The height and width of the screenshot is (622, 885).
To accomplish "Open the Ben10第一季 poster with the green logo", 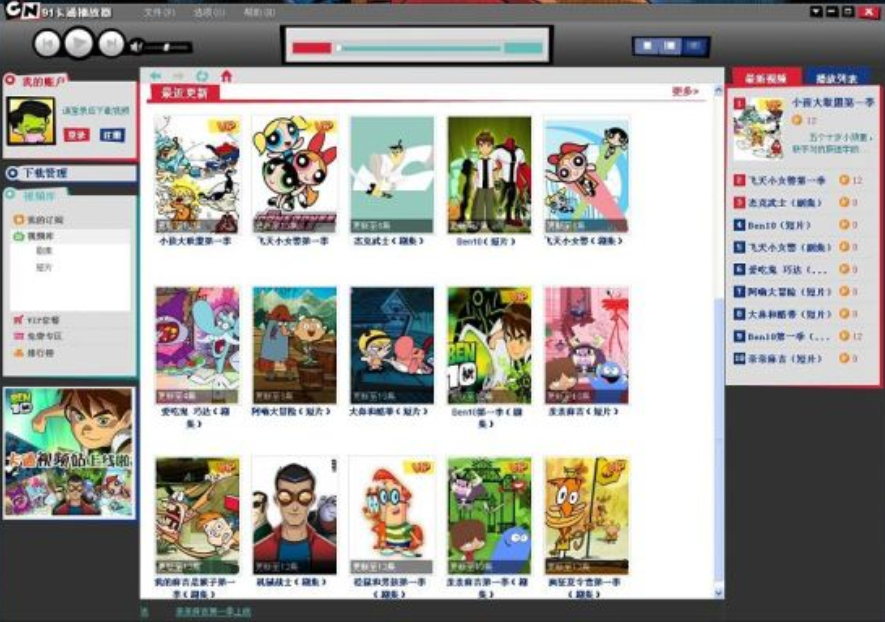I will coord(489,345).
